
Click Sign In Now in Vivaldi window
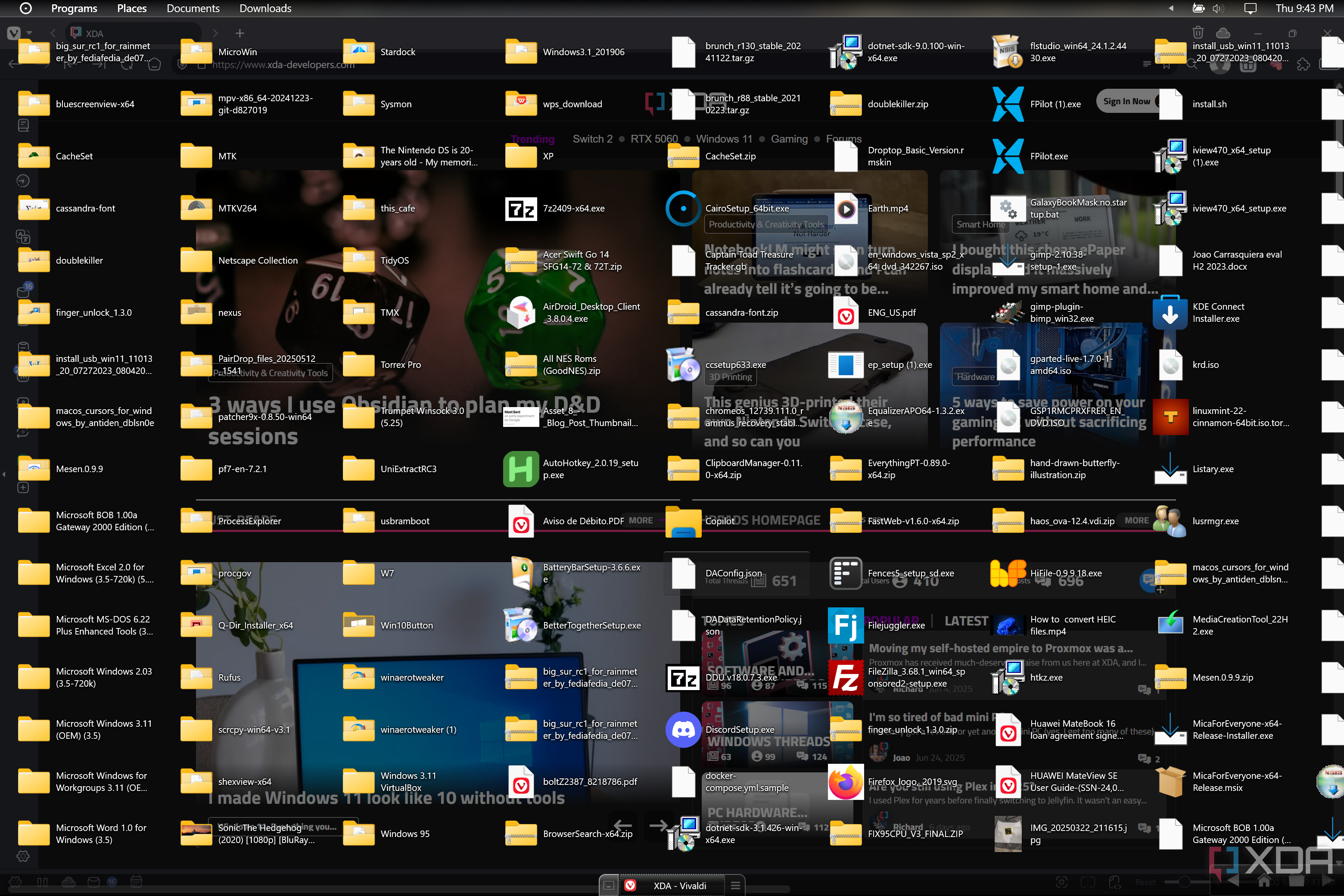(x=1126, y=101)
